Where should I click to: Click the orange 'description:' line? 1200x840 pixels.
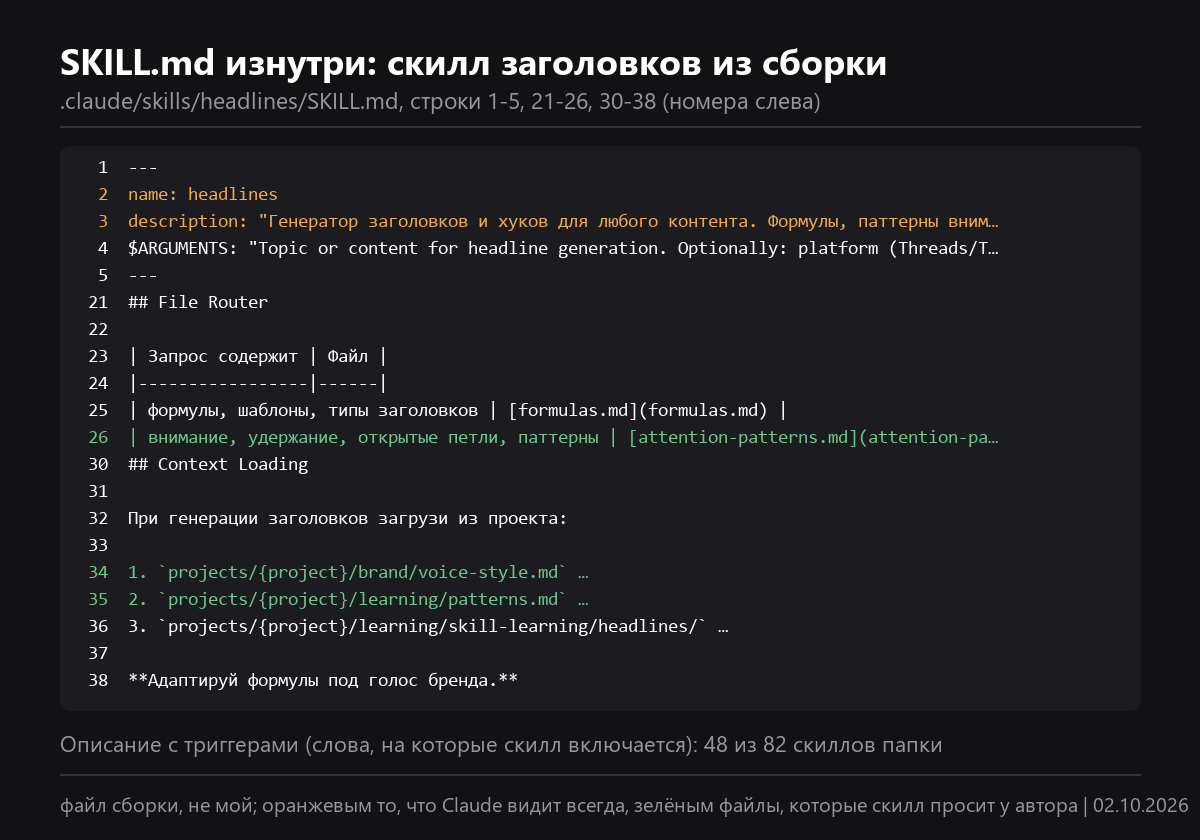[x=563, y=221]
